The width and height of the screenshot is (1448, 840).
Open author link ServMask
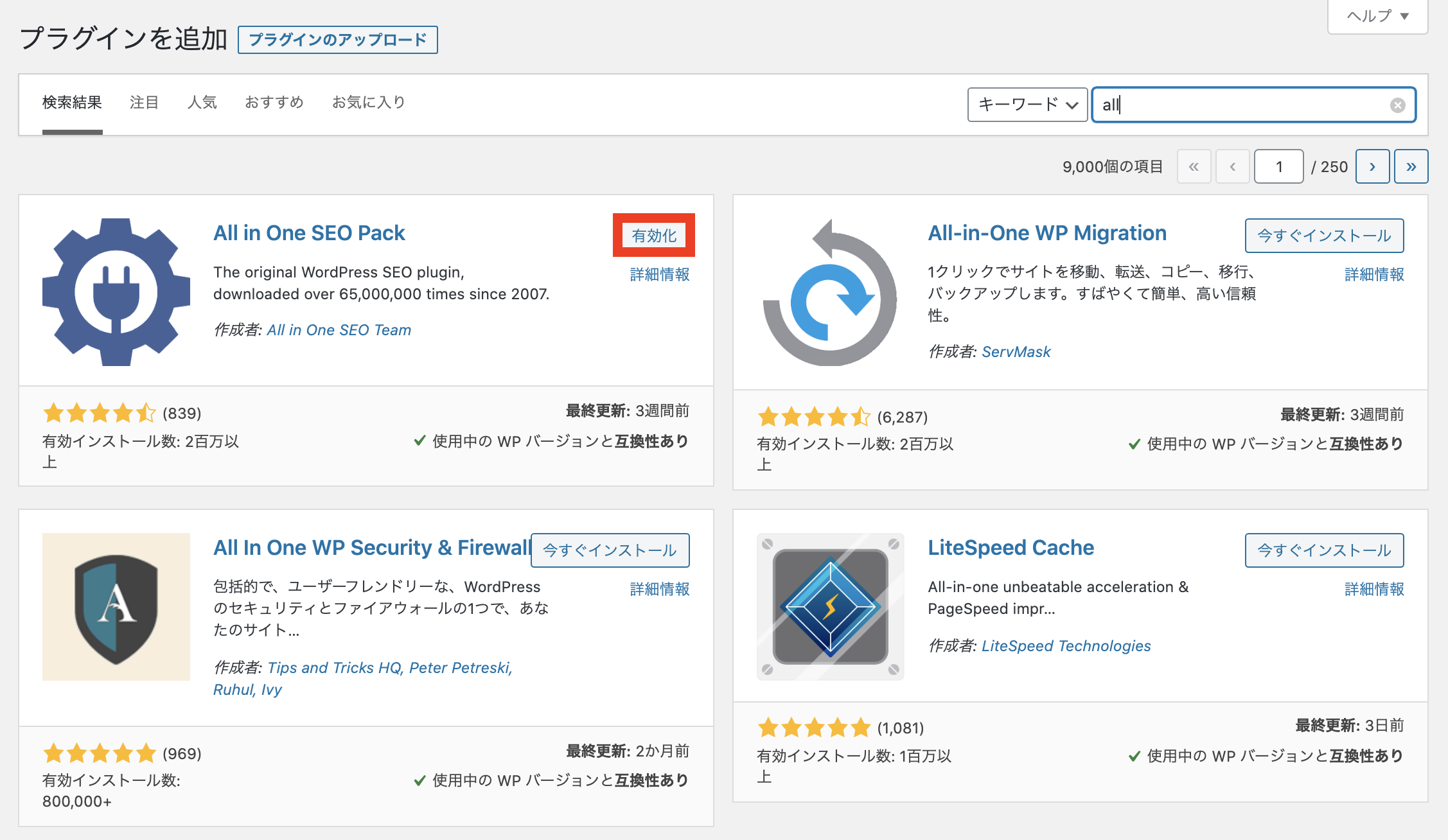[x=1016, y=352]
